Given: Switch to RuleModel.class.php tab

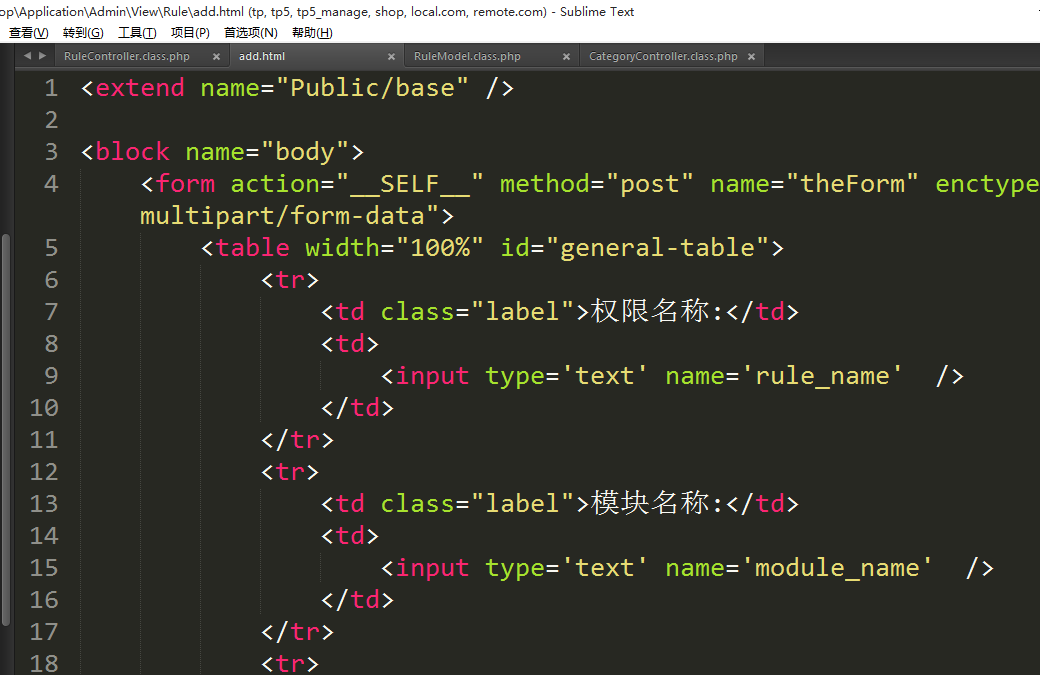Looking at the screenshot, I should point(467,57).
